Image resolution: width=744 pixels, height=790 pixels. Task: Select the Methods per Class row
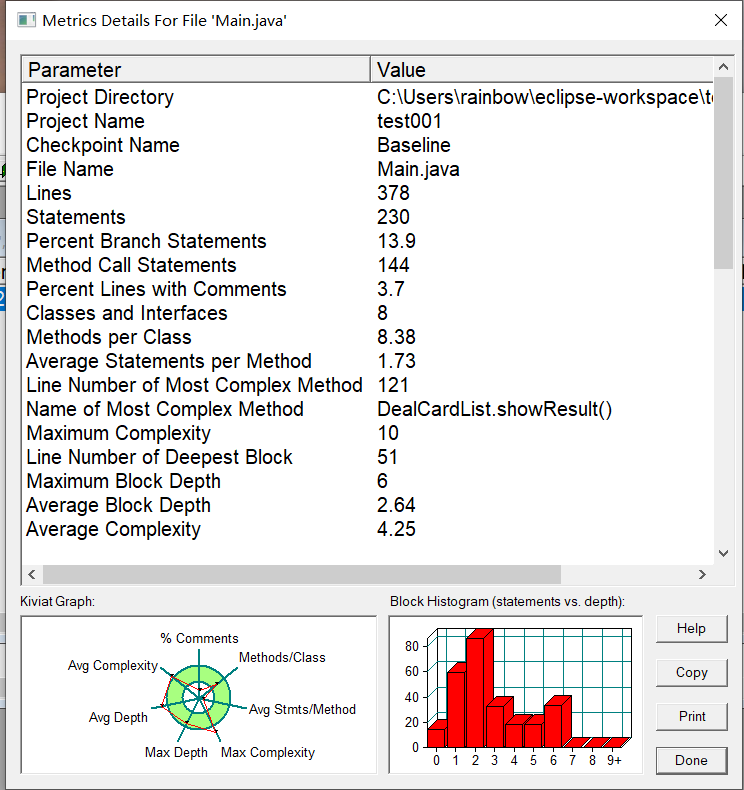(368, 337)
